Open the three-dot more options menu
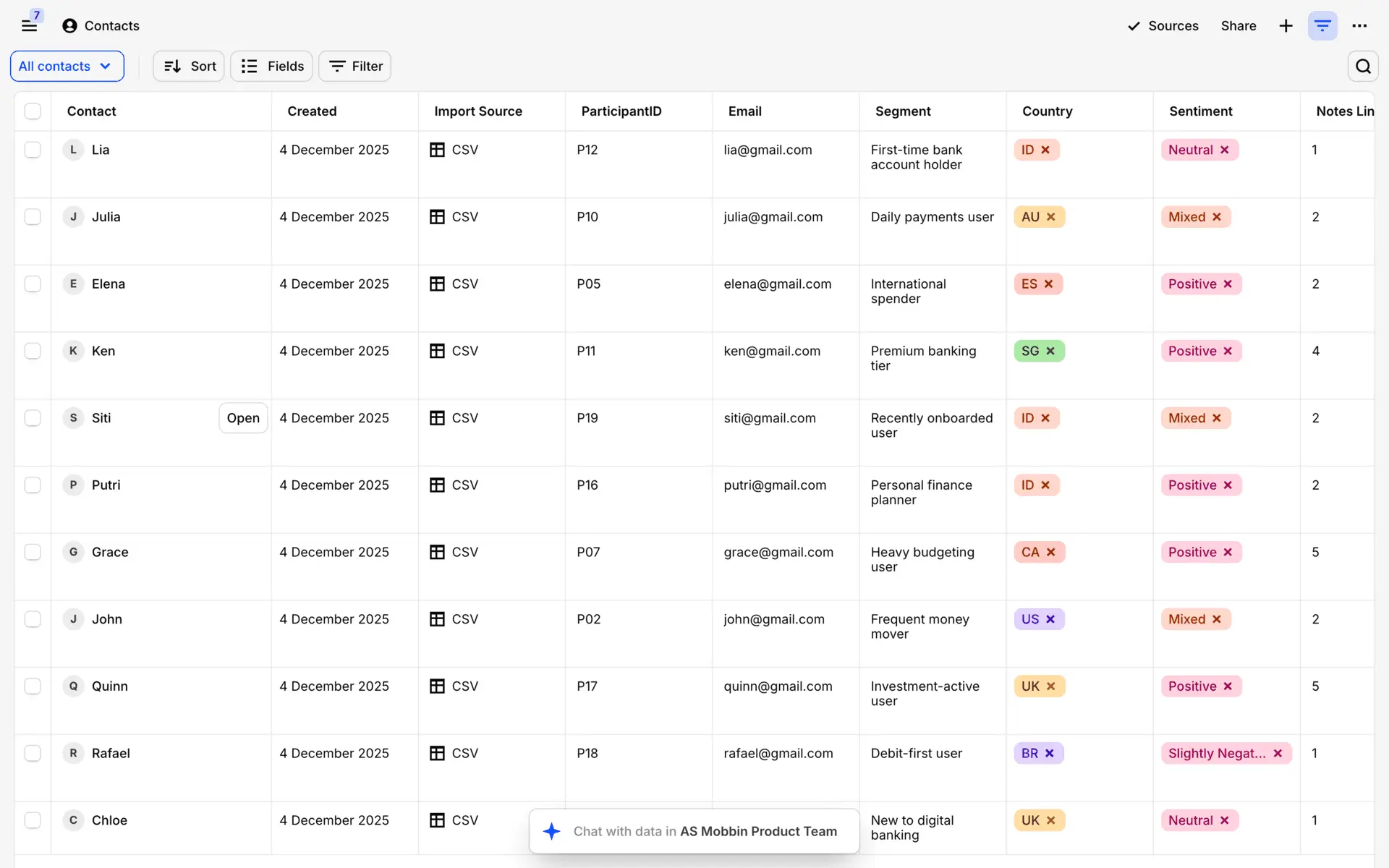This screenshot has height=868, width=1389. (1359, 26)
